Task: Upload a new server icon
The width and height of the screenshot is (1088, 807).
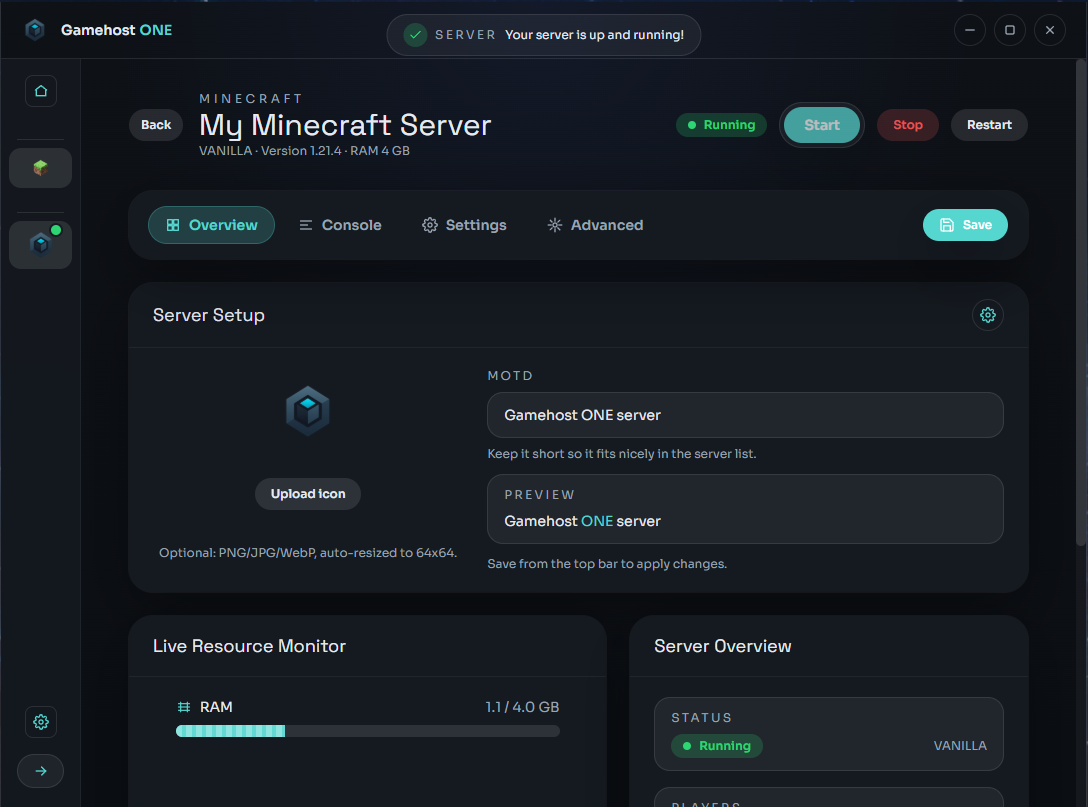Action: [307, 493]
